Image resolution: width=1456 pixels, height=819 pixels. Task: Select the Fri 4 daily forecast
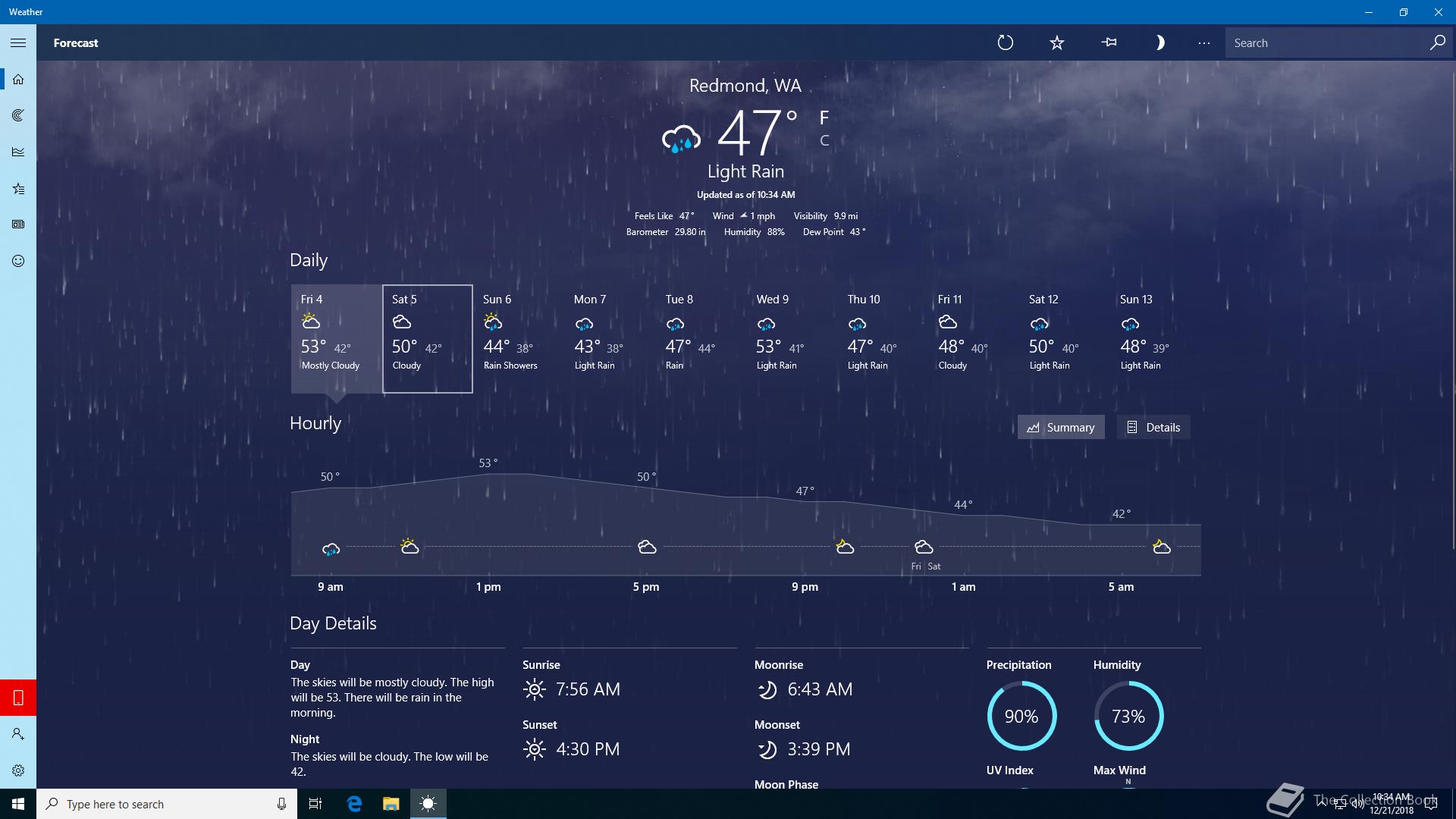pos(337,339)
